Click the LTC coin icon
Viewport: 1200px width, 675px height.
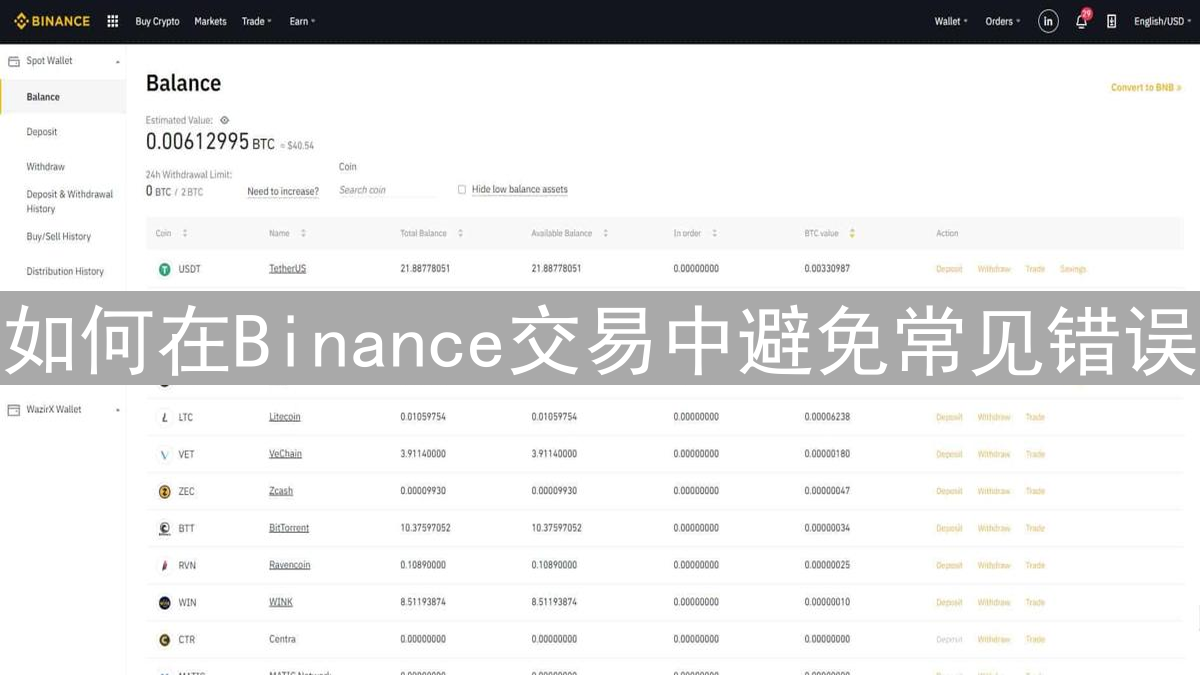[165, 417]
